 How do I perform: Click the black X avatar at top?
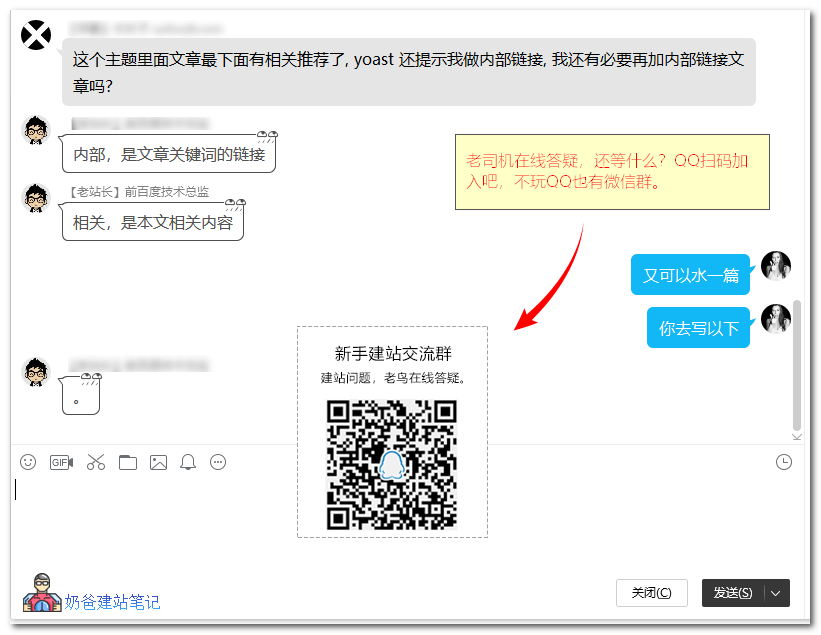37,35
